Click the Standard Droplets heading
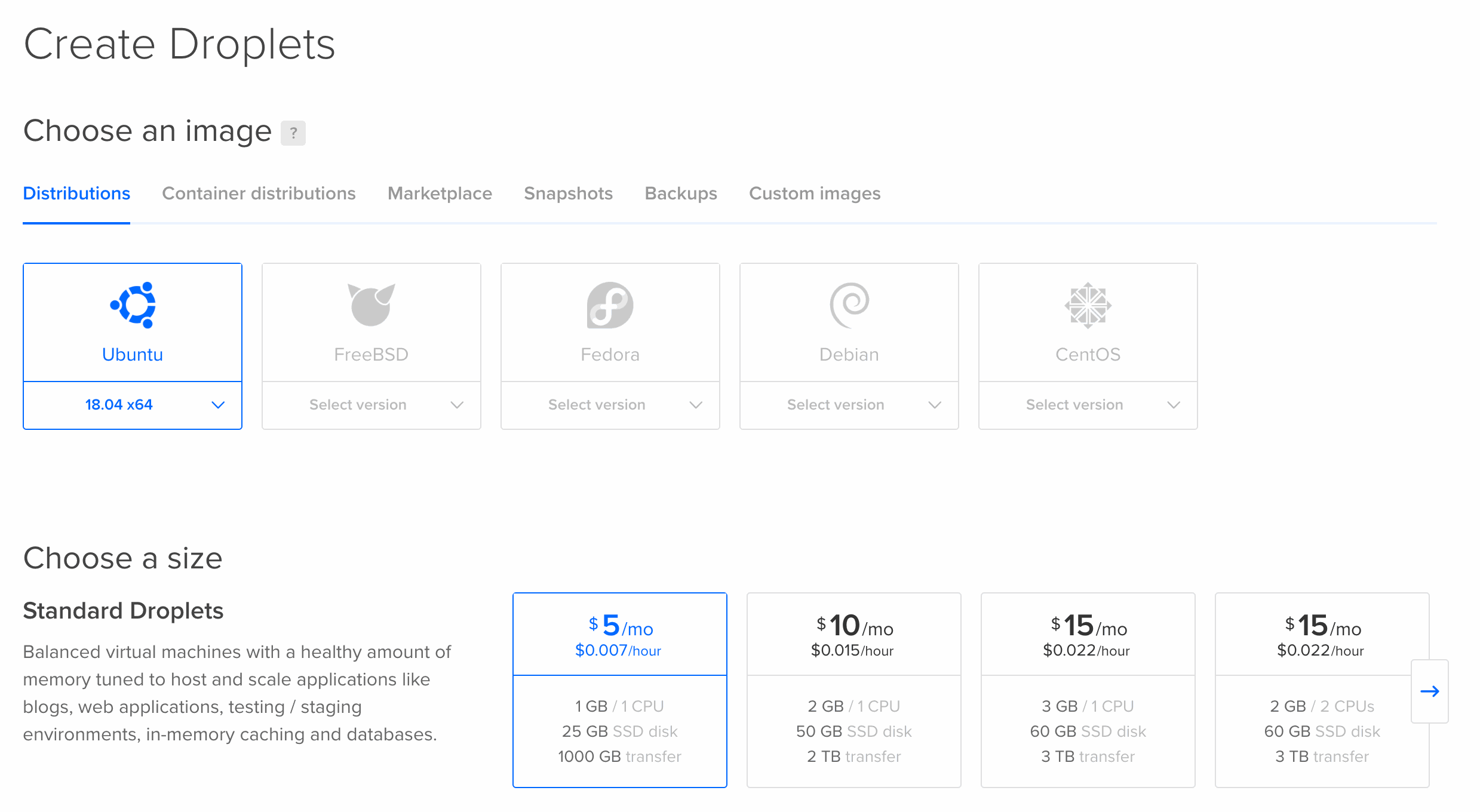Viewport: 1480px width, 812px height. tap(123, 611)
